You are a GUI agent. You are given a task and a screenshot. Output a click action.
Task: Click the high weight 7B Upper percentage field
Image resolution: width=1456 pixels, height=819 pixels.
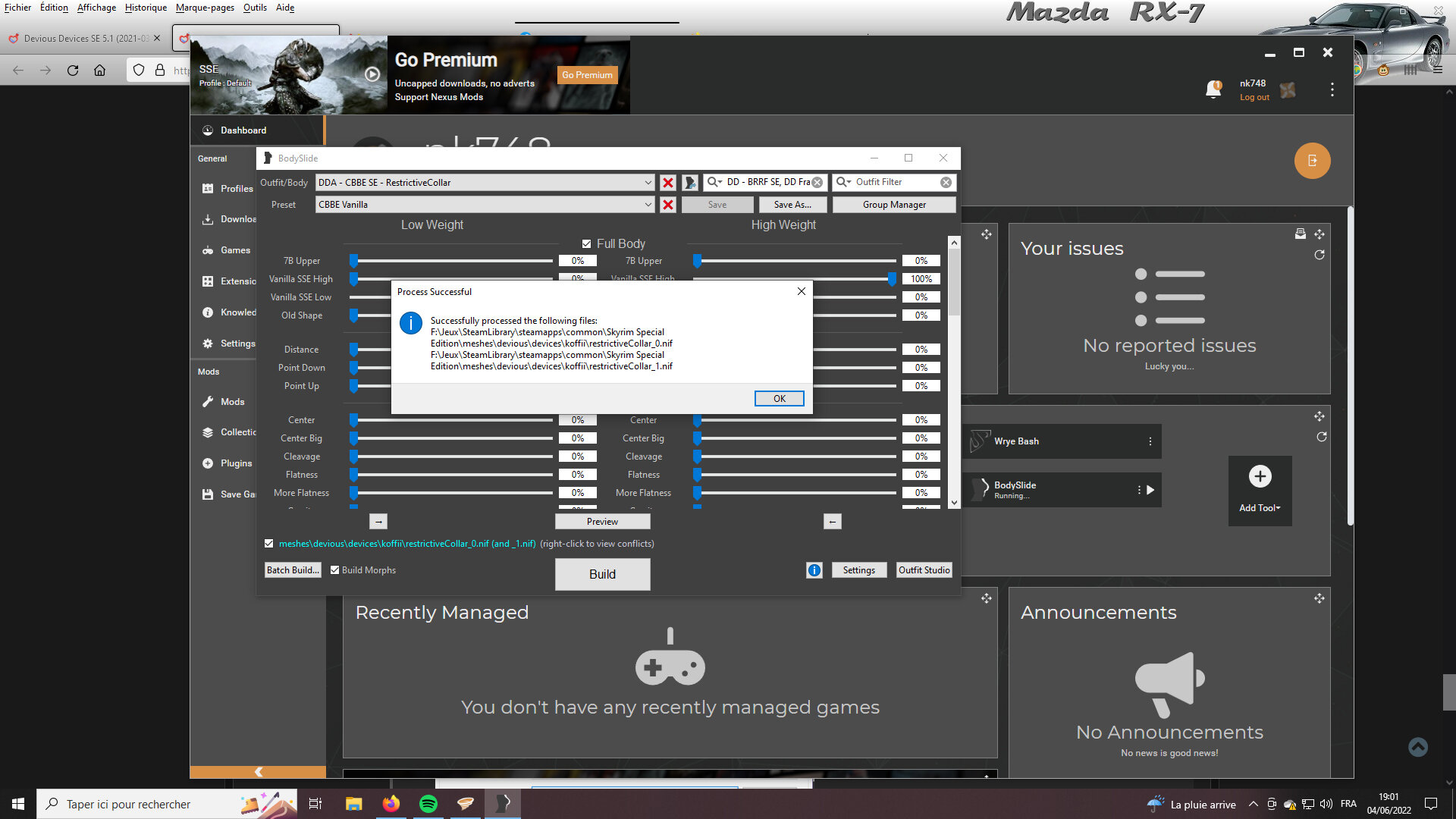(921, 261)
